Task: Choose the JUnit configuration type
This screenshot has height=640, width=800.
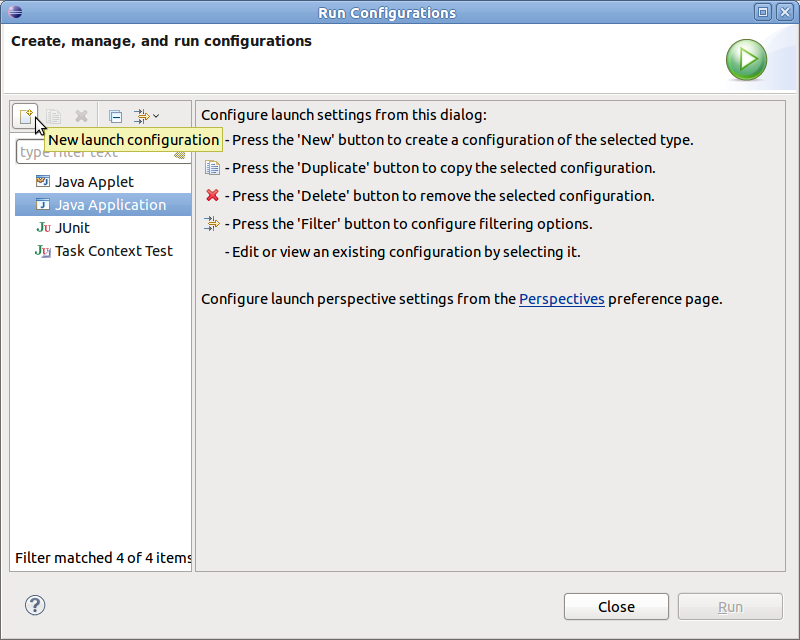Action: click(x=72, y=228)
